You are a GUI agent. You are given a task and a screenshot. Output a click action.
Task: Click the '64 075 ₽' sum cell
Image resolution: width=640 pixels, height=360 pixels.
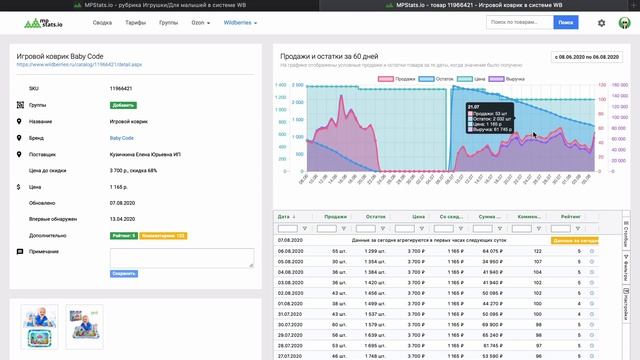point(492,251)
